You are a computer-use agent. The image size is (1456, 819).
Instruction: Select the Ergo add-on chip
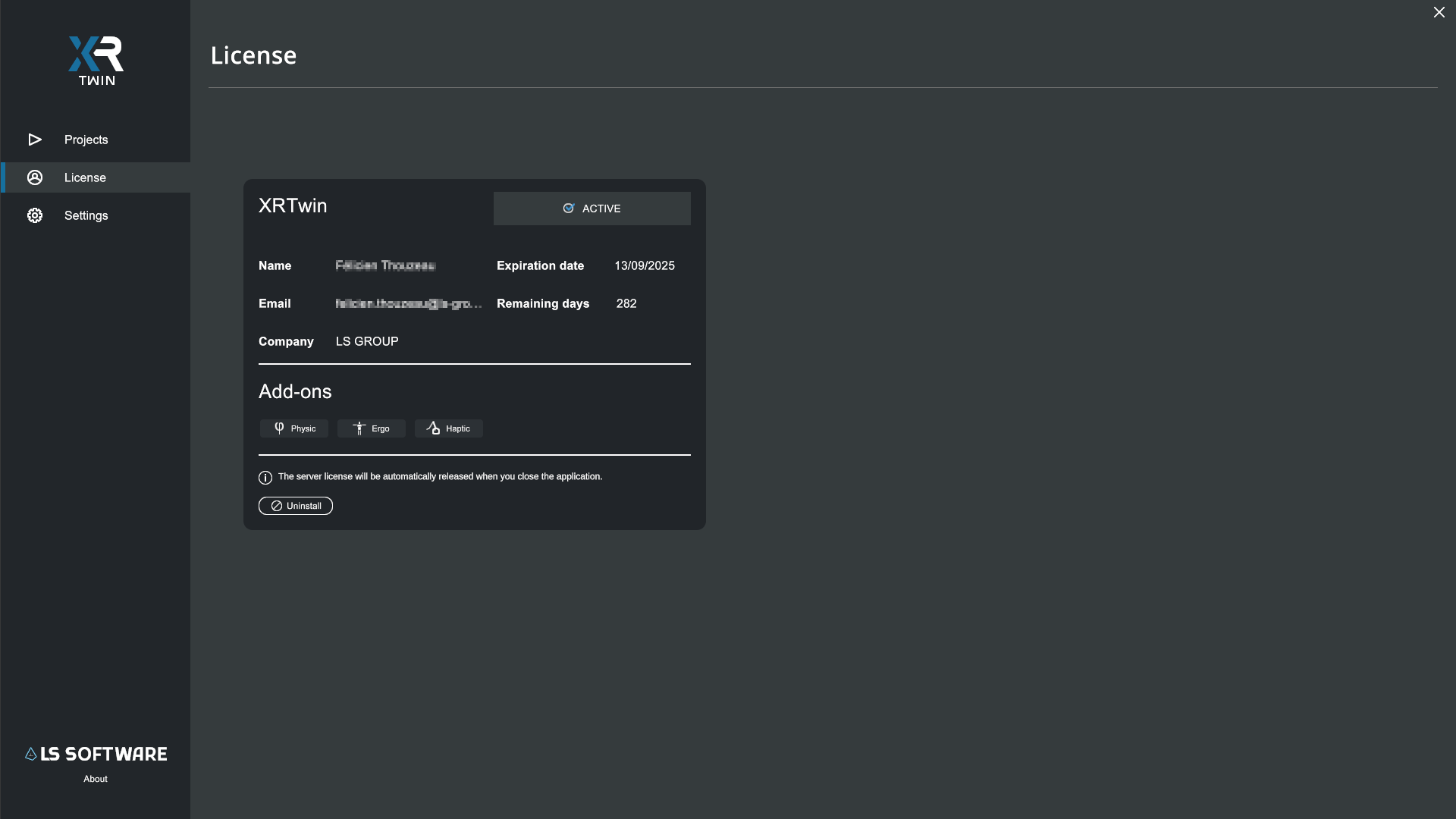(x=372, y=428)
